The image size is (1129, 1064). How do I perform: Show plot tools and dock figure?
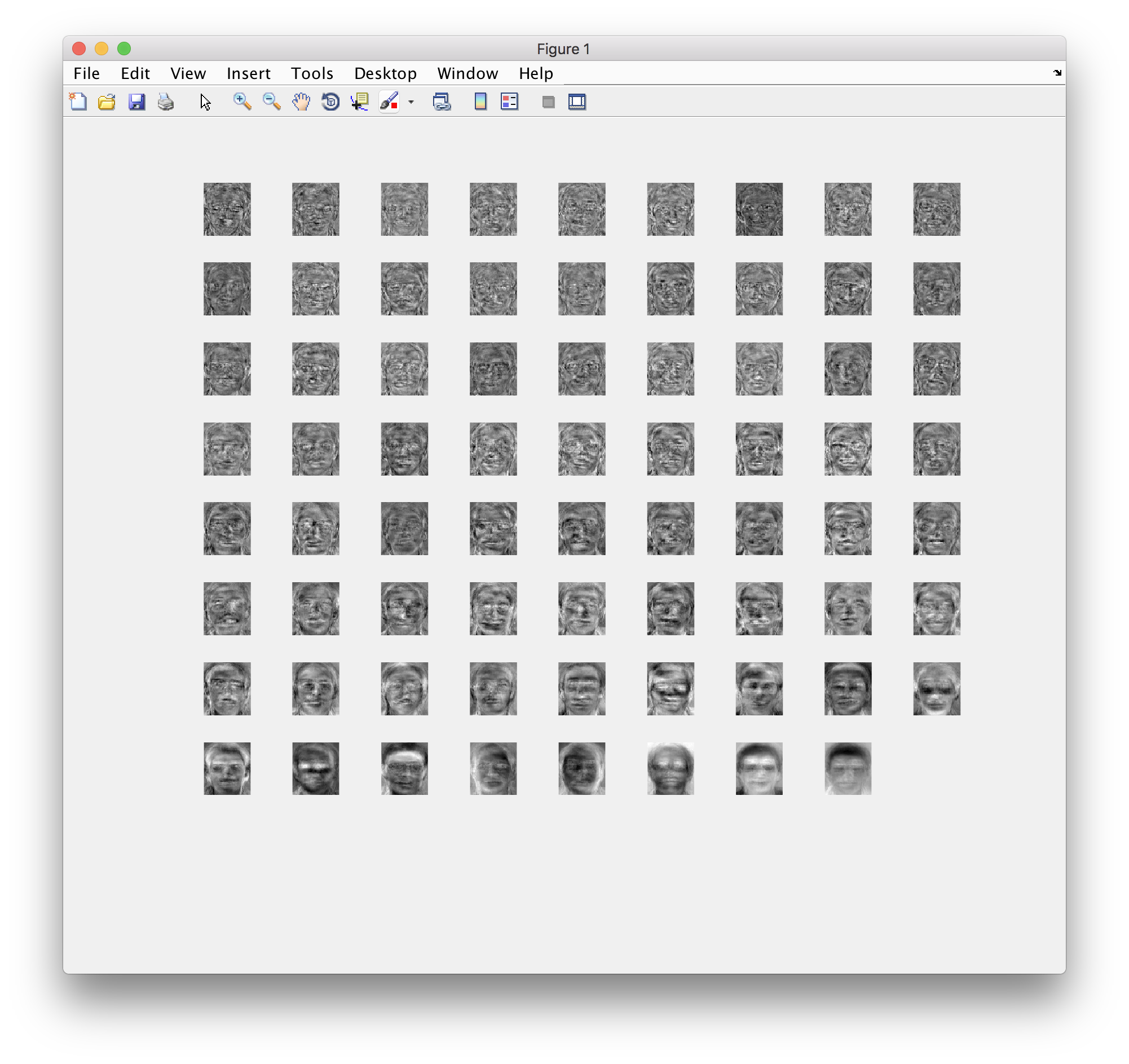pyautogui.click(x=577, y=102)
